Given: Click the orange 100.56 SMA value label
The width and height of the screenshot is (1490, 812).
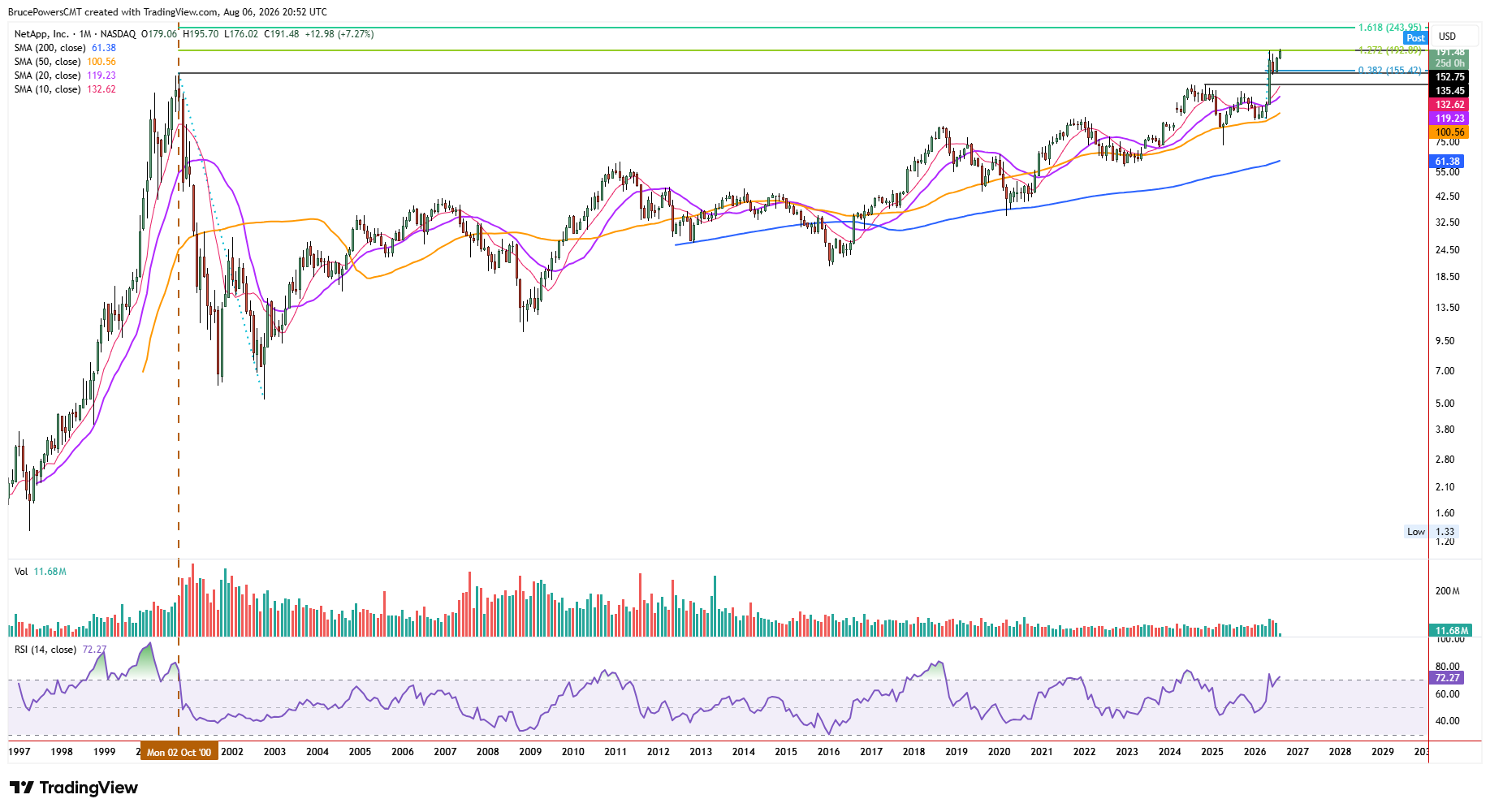Looking at the screenshot, I should click(1449, 132).
